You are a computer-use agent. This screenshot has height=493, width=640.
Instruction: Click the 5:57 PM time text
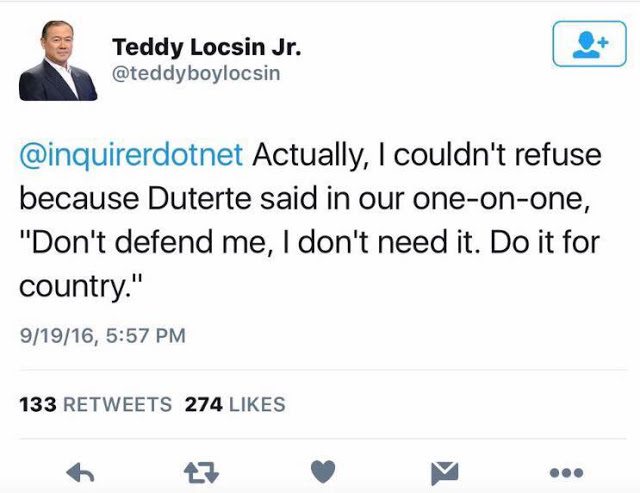coord(146,336)
